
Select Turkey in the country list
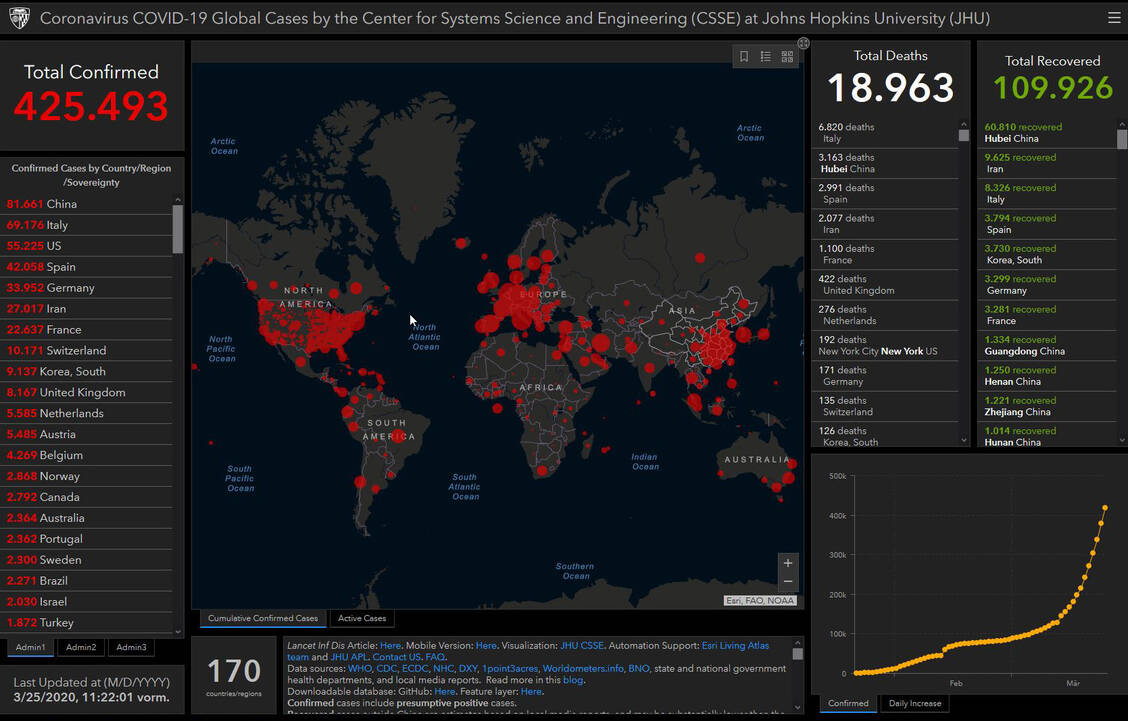[87, 622]
